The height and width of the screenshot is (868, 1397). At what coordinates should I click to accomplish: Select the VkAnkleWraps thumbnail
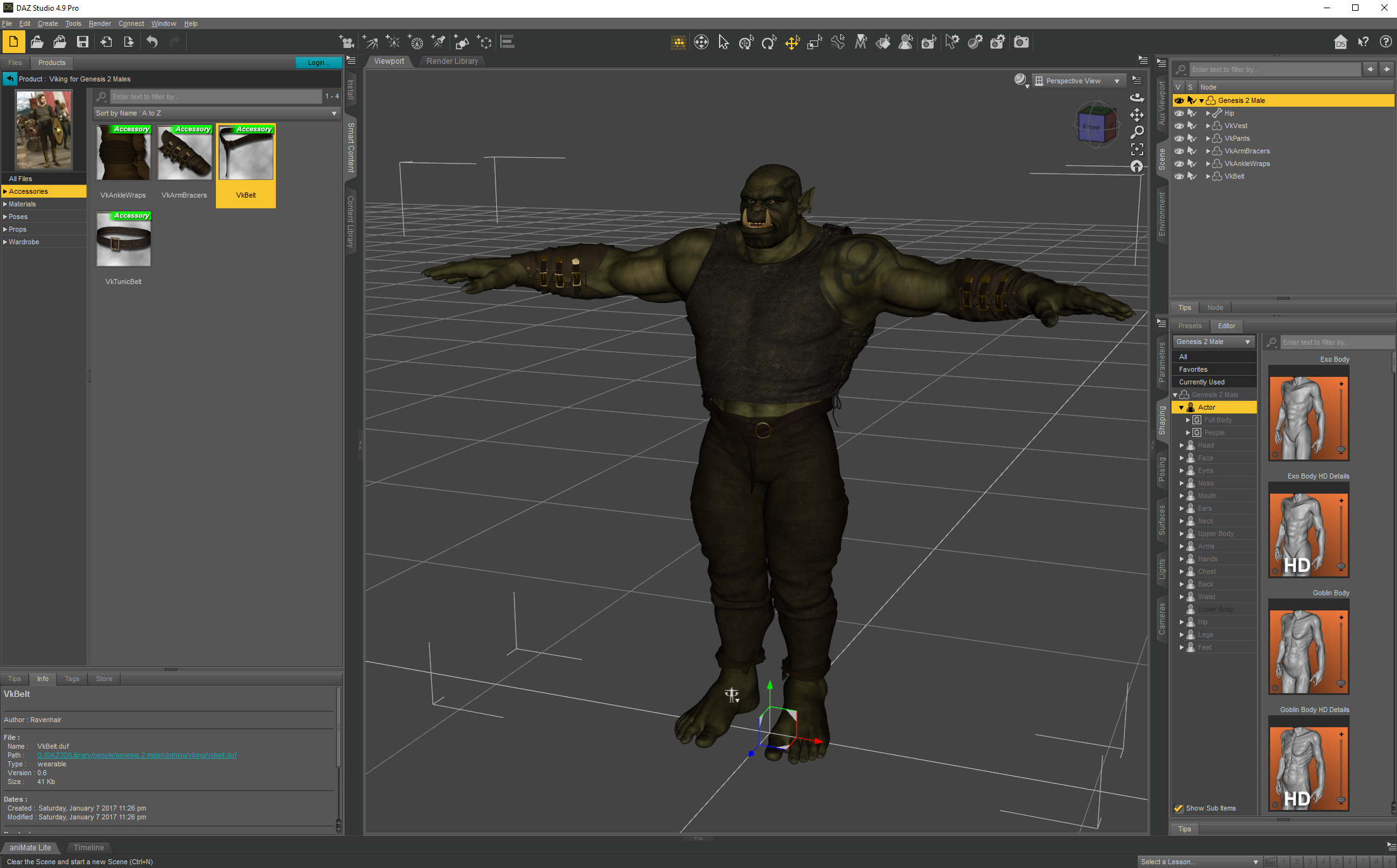124,153
